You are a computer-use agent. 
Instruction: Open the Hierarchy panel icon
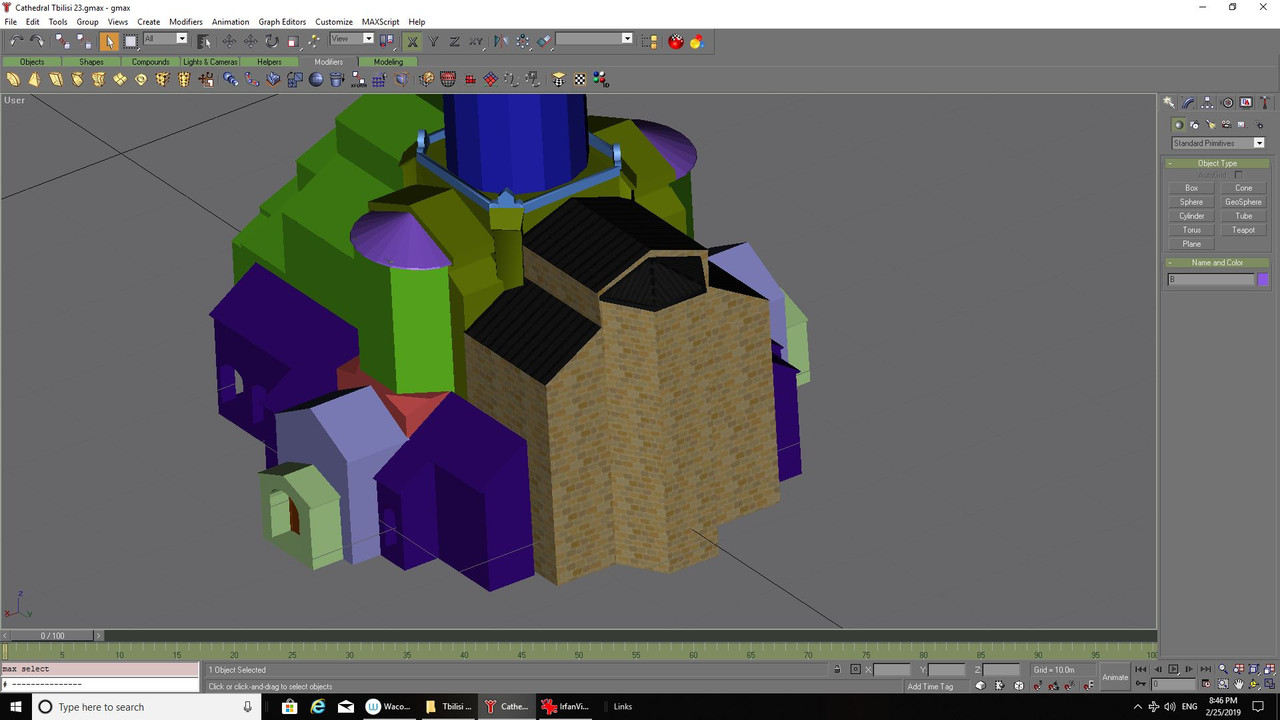[x=1207, y=103]
